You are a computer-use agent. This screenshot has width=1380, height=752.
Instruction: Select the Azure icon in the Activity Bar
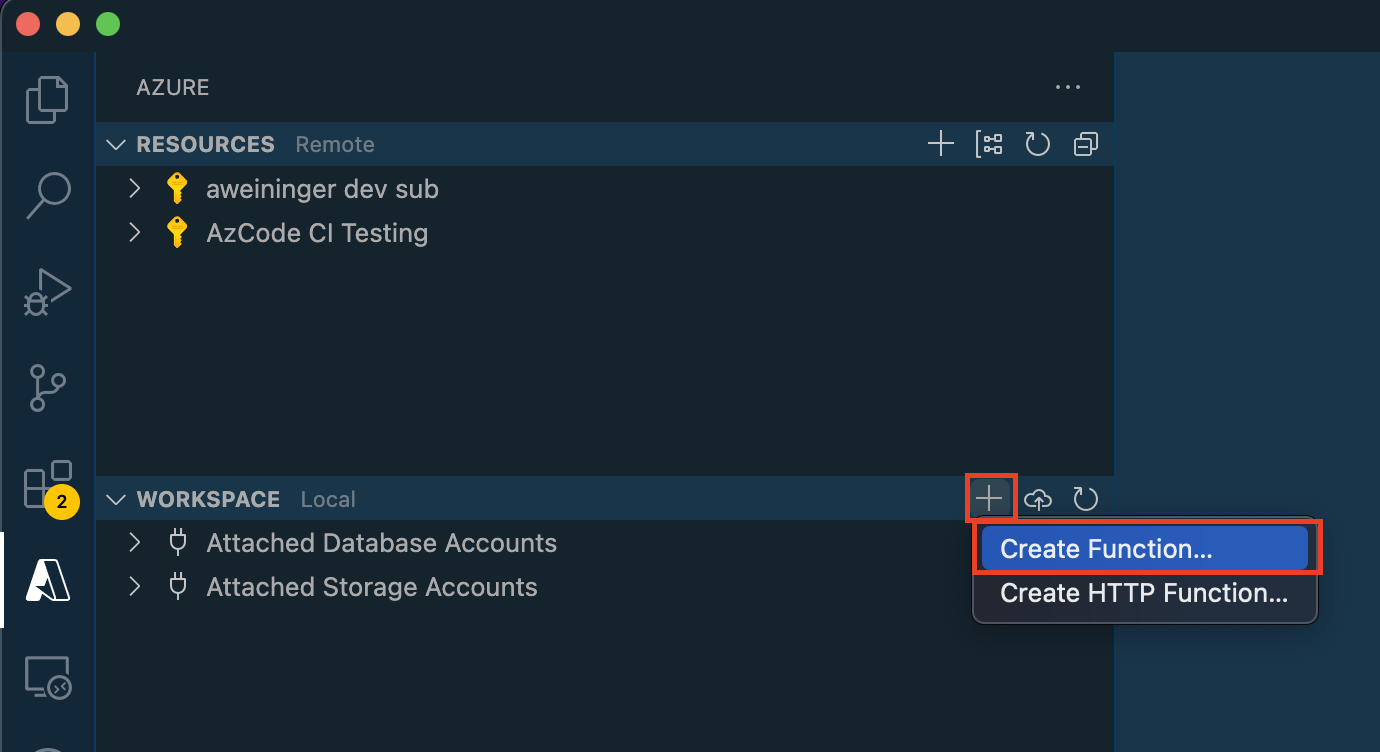pyautogui.click(x=47, y=580)
